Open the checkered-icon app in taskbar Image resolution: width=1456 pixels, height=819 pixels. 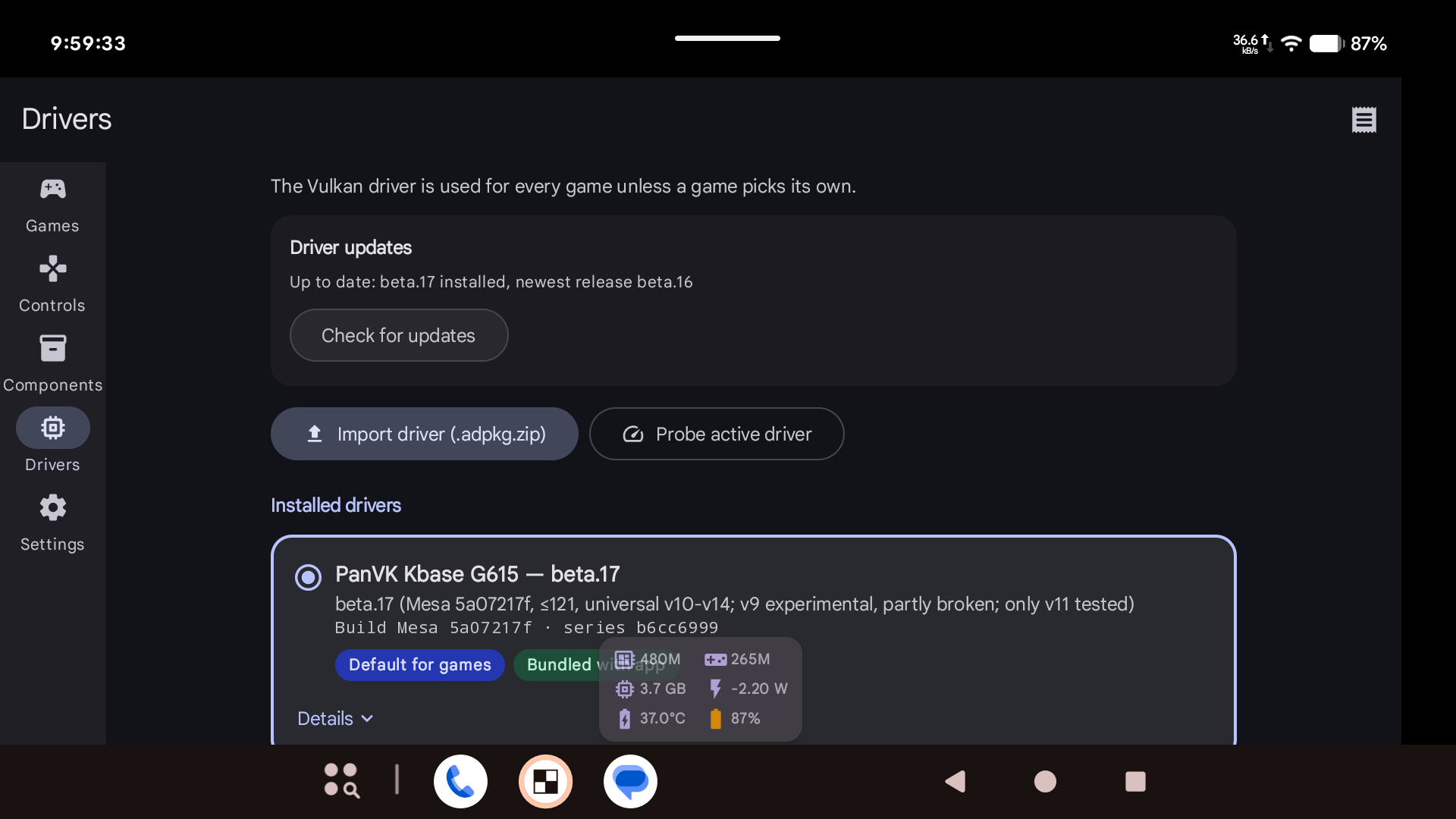(x=545, y=781)
